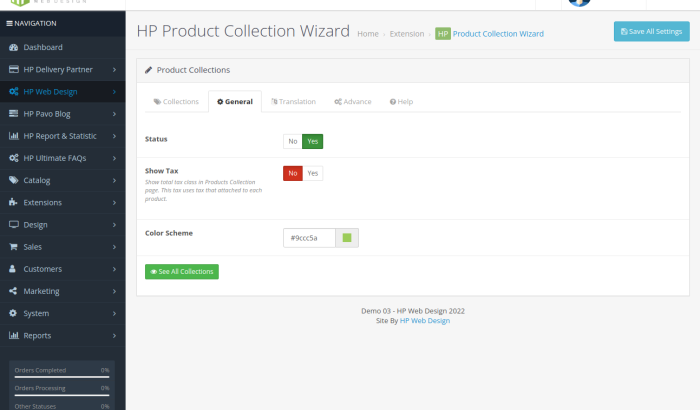Screen dimensions: 700x410
Task: Click the Customers person icon
Action: [x=12, y=269]
